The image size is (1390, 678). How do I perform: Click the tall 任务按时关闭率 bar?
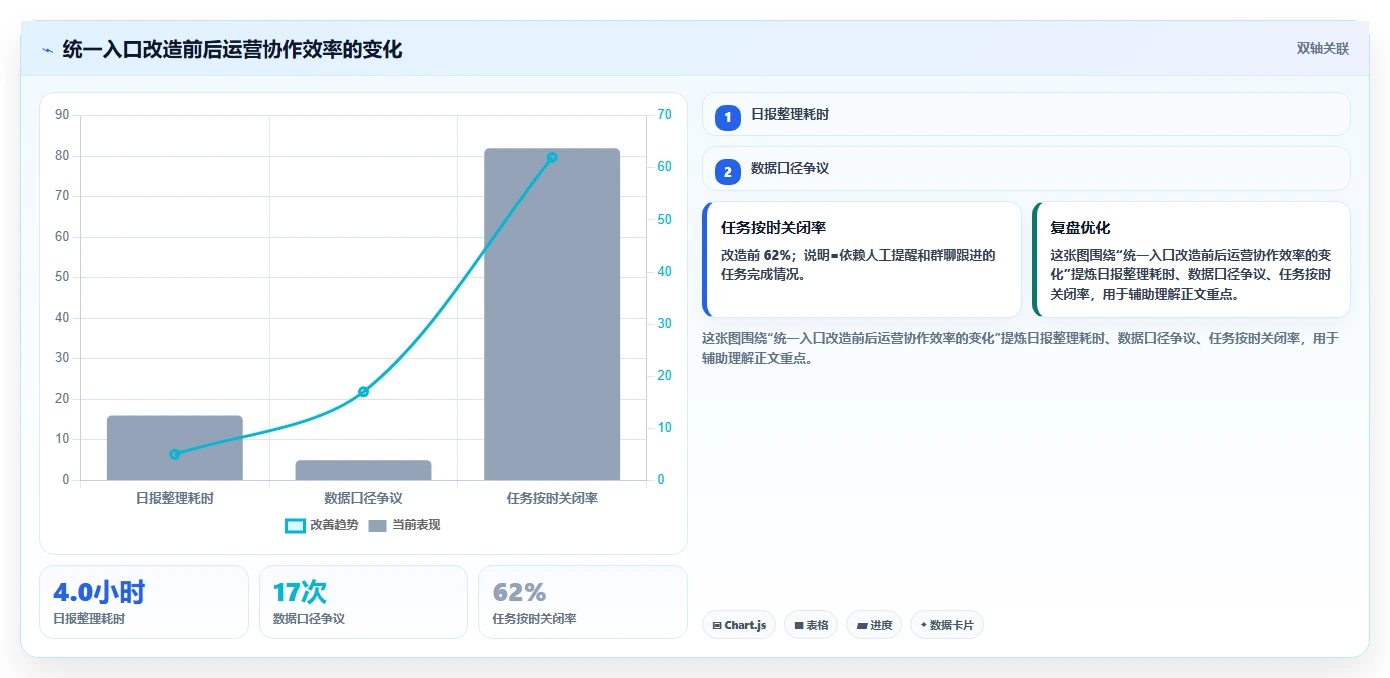pyautogui.click(x=552, y=314)
